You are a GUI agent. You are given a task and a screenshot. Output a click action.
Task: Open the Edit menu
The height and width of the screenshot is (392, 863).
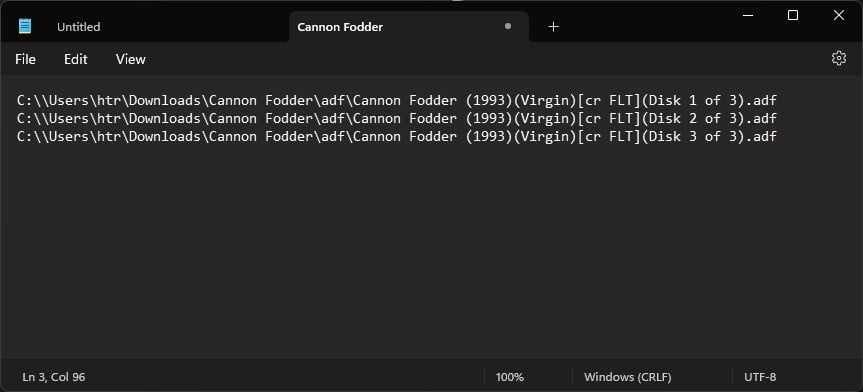coord(75,59)
